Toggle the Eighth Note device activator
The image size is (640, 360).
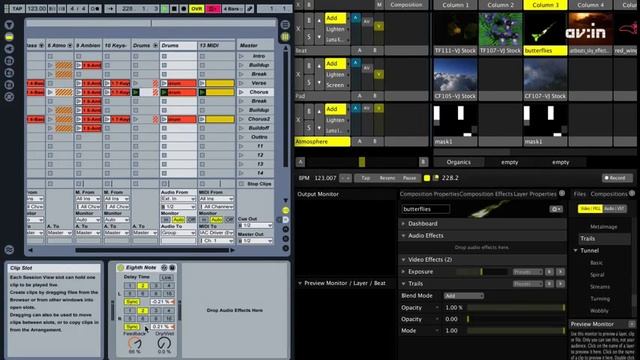(x=120, y=268)
